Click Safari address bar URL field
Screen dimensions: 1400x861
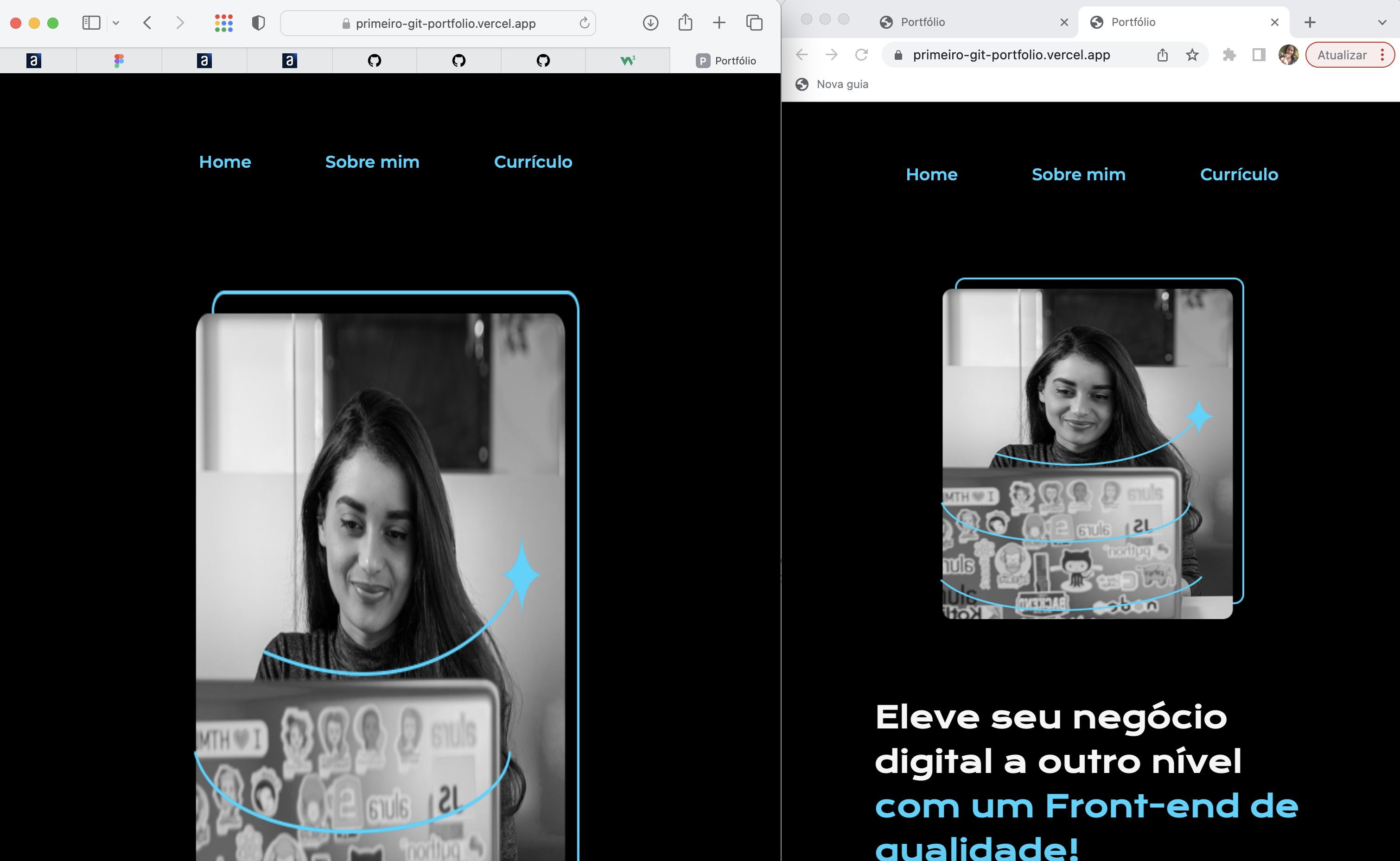pyautogui.click(x=438, y=23)
